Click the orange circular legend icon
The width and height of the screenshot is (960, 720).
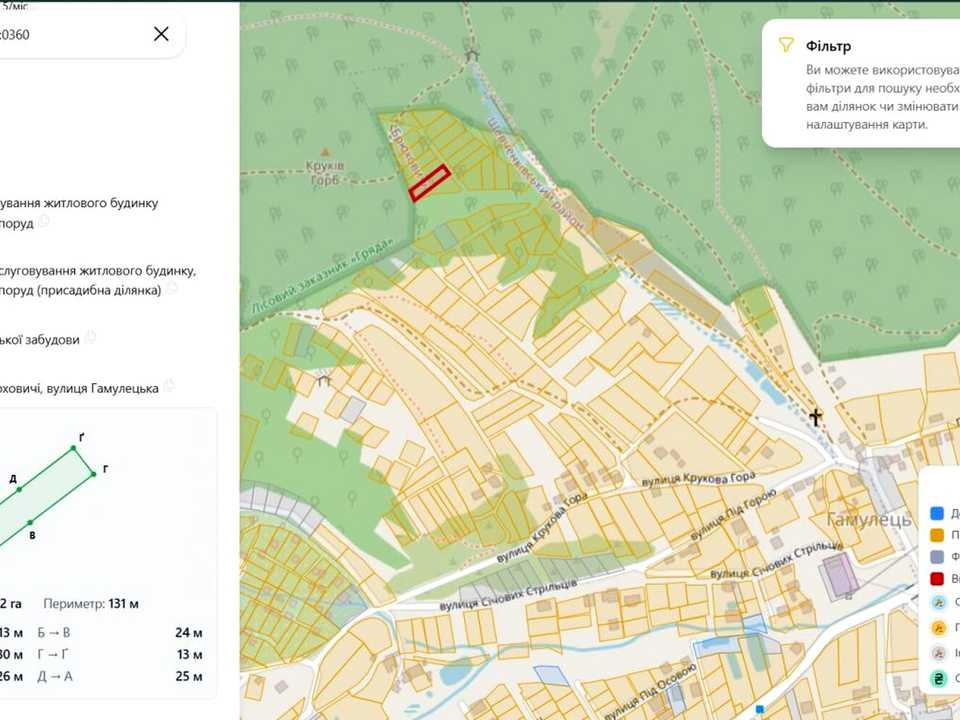[x=939, y=628]
